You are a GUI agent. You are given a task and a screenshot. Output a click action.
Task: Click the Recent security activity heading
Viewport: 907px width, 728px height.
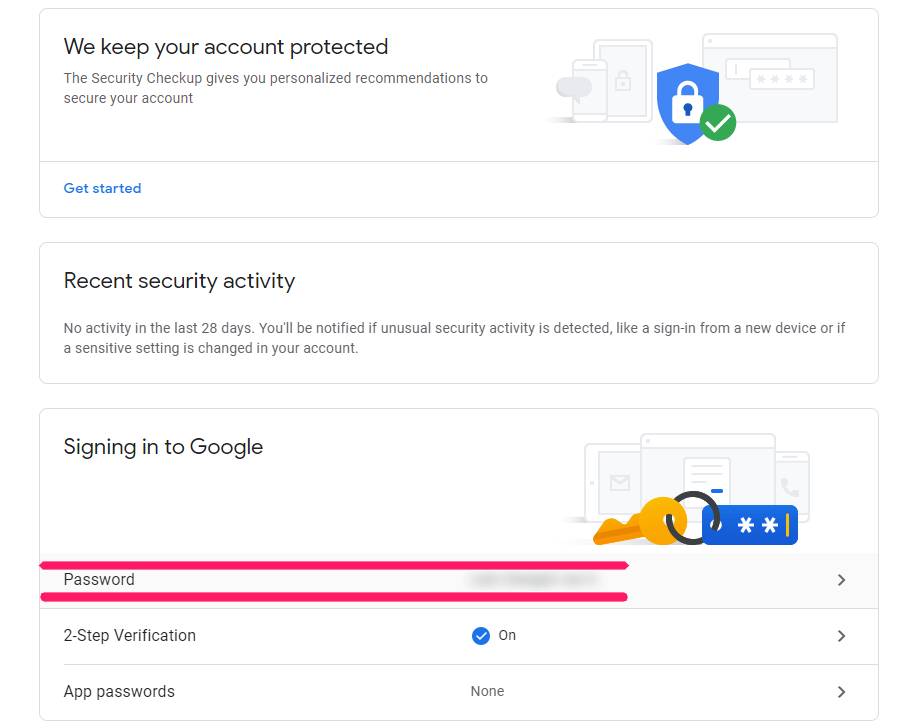179,281
